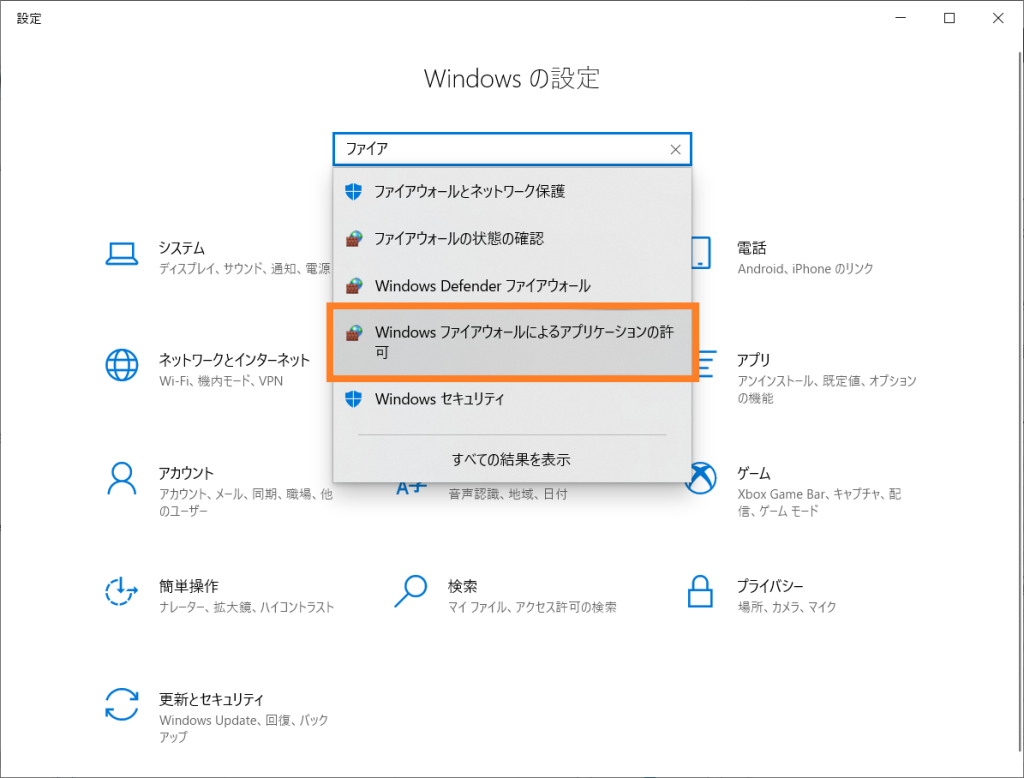
Task: Click the 検索 magnifying glass icon
Action: point(411,591)
